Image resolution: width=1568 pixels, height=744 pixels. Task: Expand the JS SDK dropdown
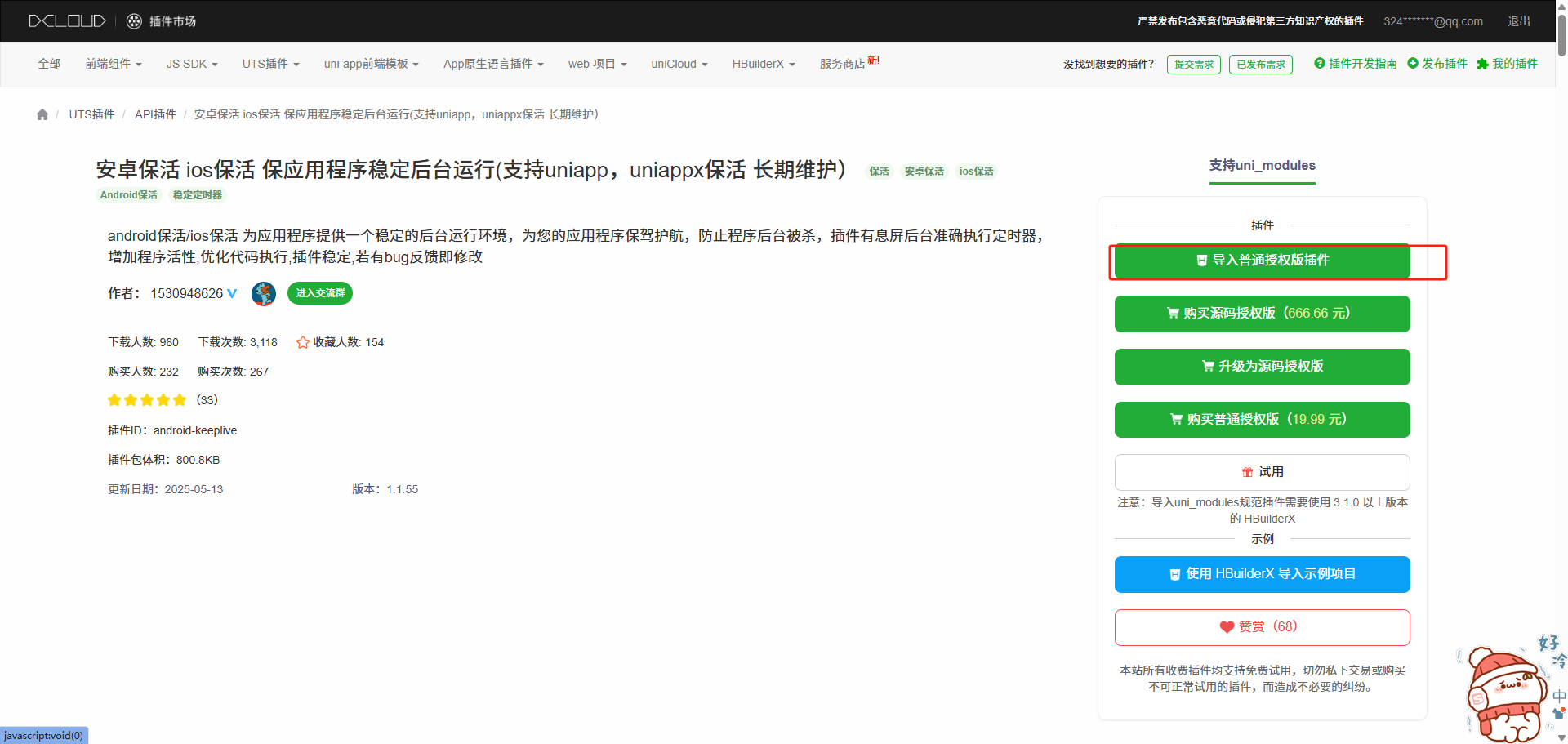click(x=192, y=64)
